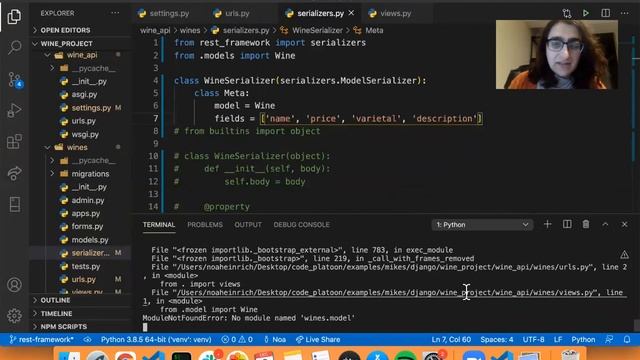The height and width of the screenshot is (360, 640).
Task: Open apps.py in the explorer
Action: point(86,213)
